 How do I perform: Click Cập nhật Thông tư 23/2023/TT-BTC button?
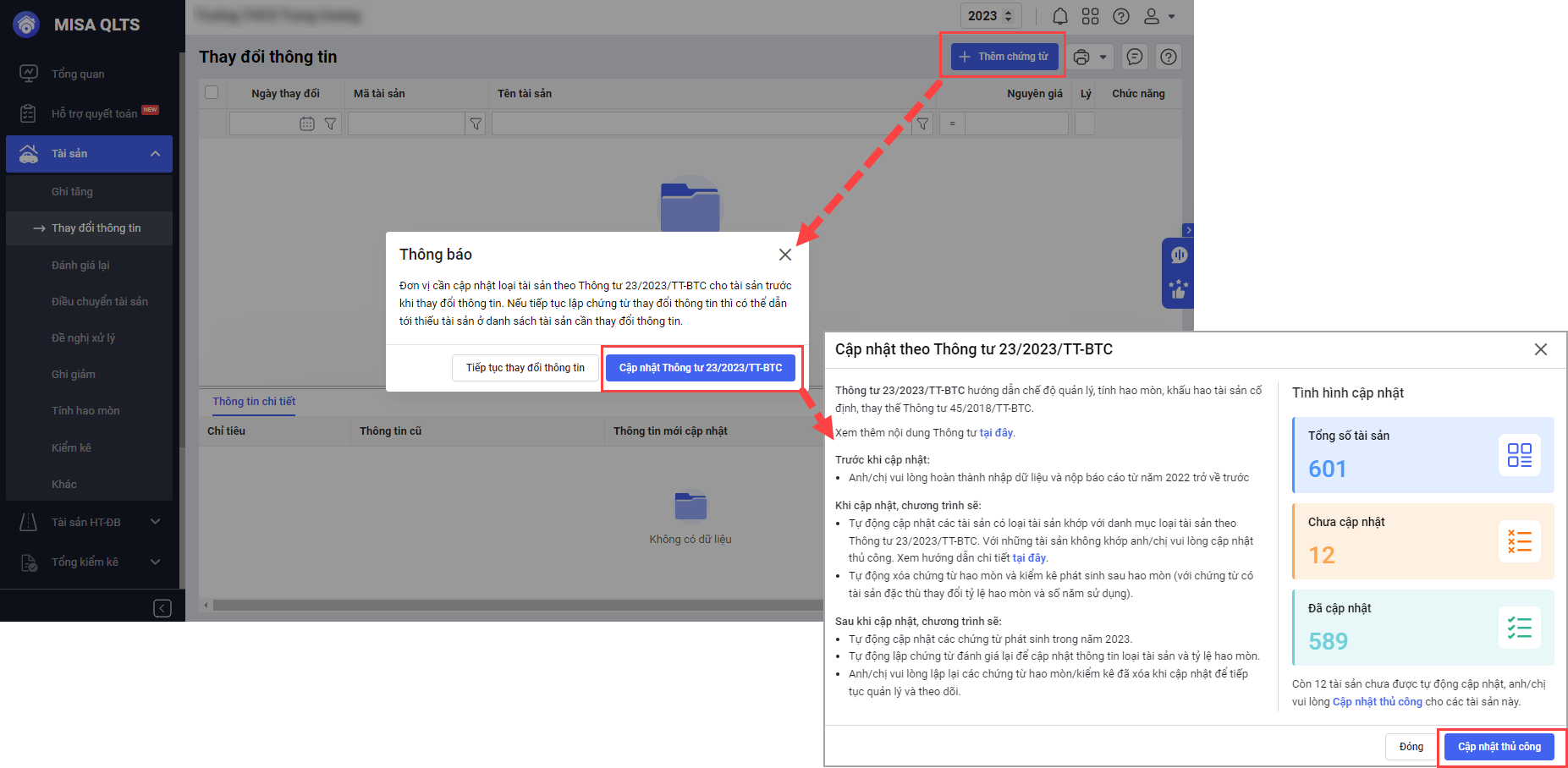[701, 368]
